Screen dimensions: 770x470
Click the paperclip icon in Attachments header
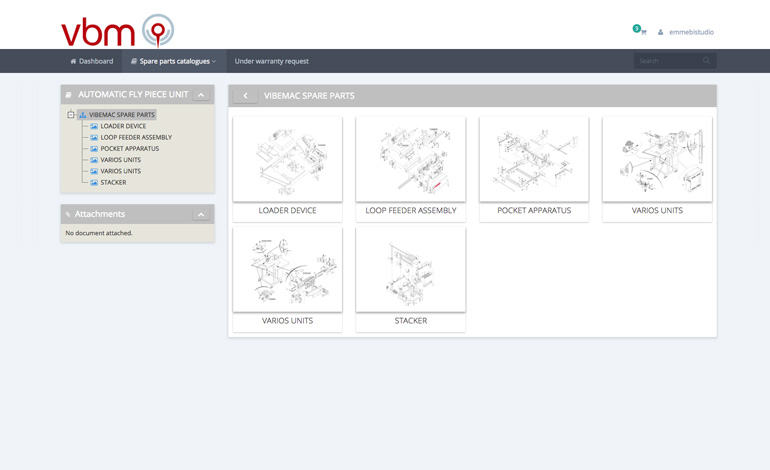point(68,214)
